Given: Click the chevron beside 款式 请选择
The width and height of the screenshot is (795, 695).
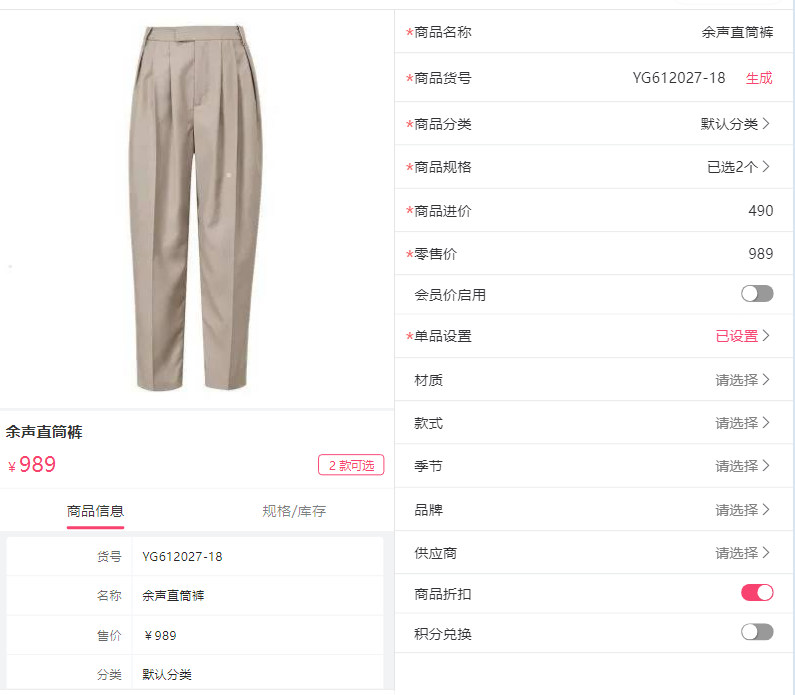Looking at the screenshot, I should pyautogui.click(x=766, y=422).
